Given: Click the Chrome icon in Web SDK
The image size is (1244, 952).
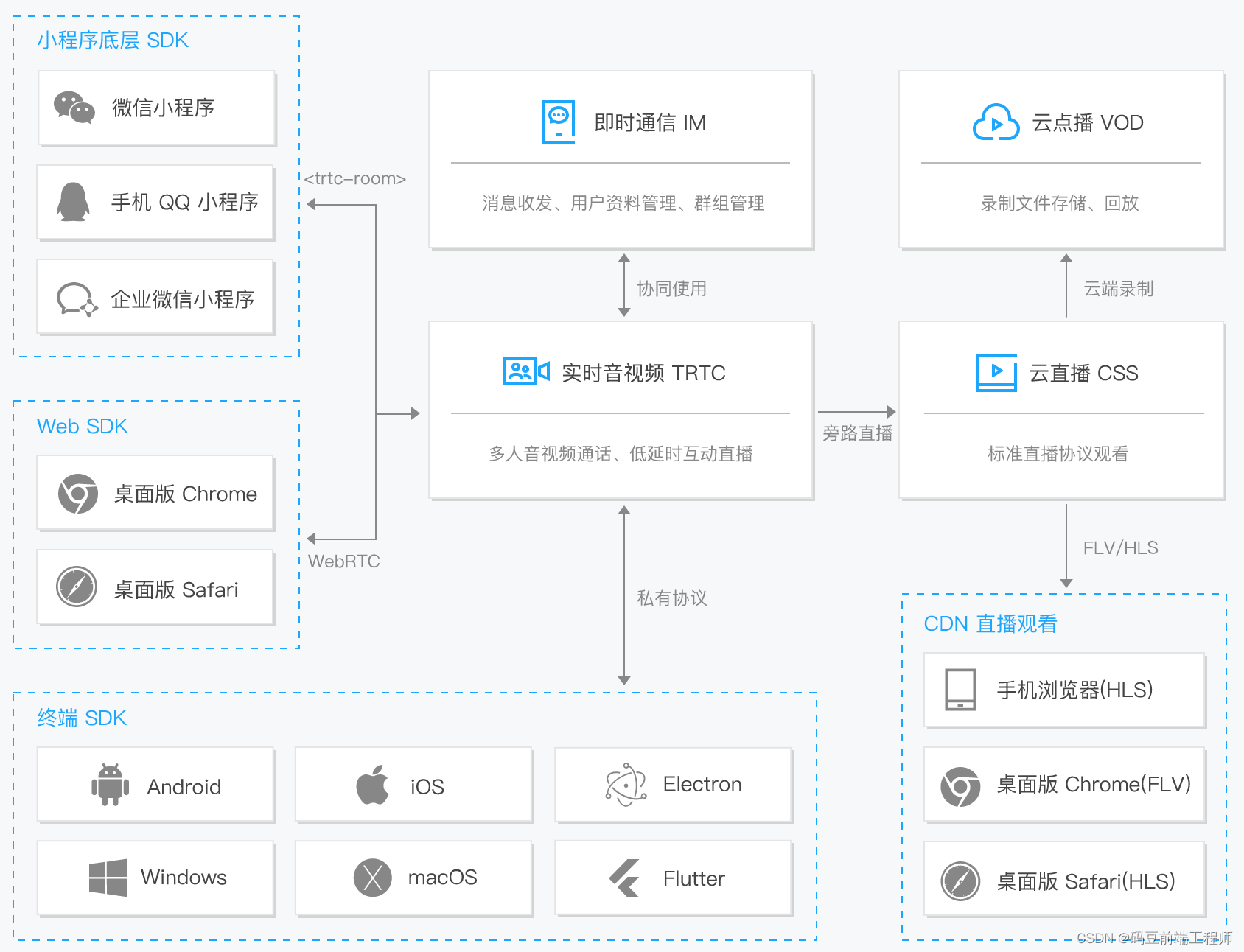Looking at the screenshot, I should [78, 494].
